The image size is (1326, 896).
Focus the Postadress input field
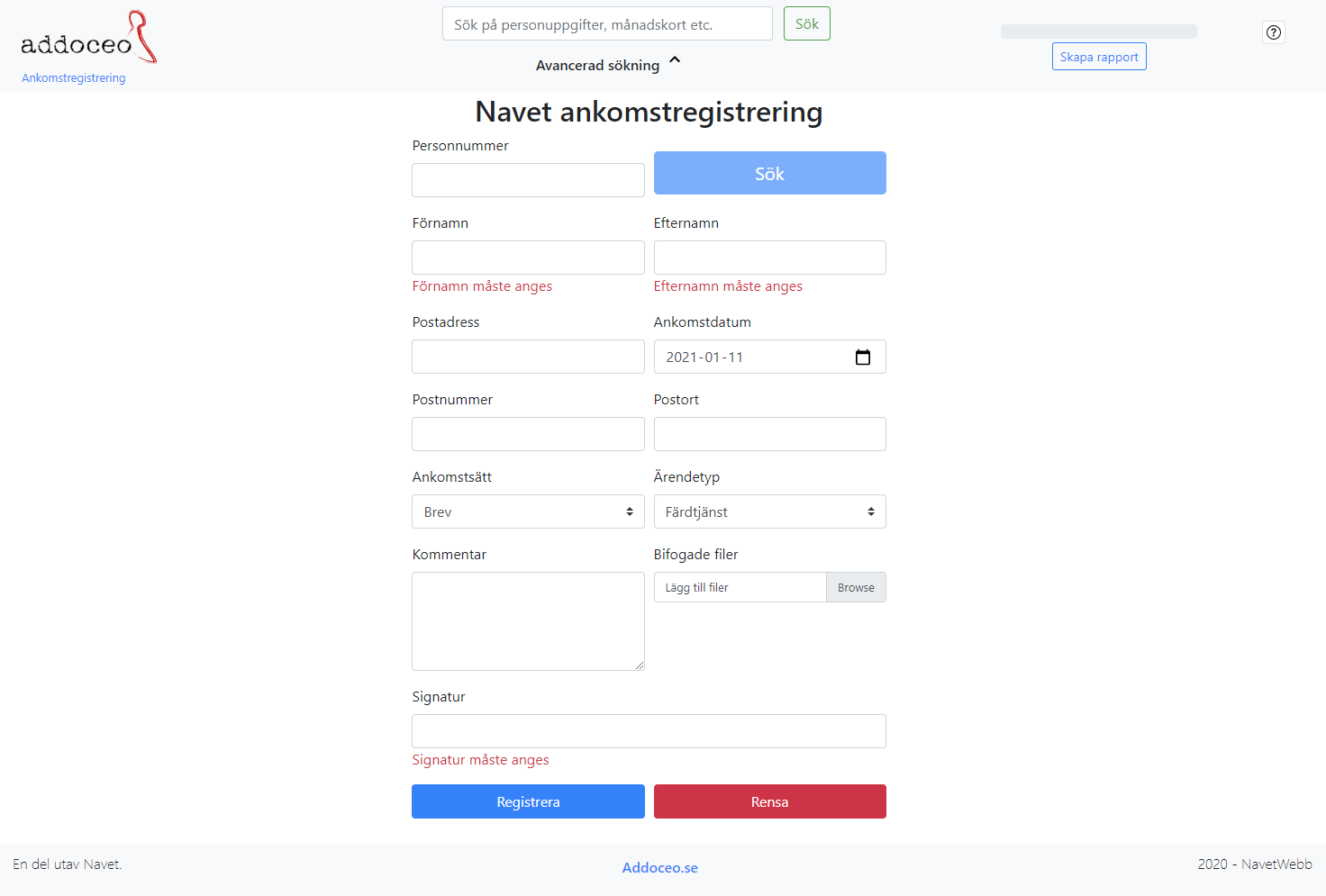(528, 357)
